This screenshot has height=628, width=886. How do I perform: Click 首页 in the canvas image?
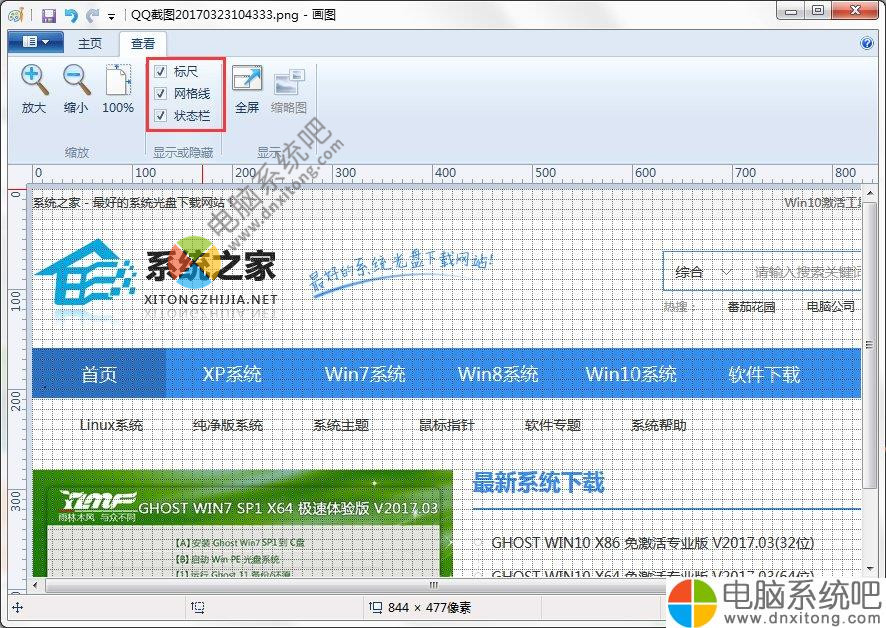(x=99, y=374)
